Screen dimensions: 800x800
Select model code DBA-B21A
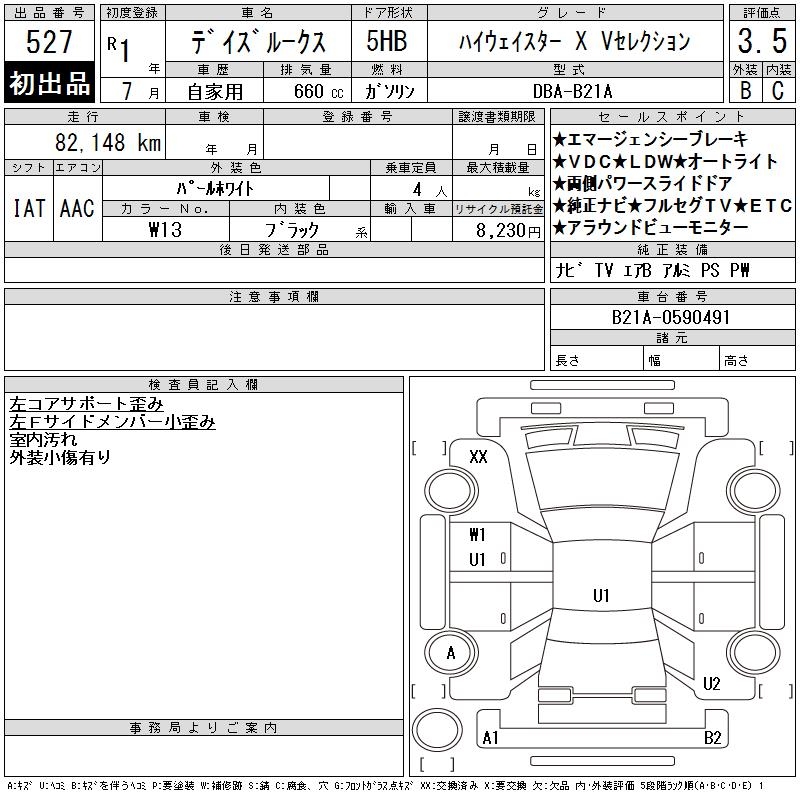572,91
